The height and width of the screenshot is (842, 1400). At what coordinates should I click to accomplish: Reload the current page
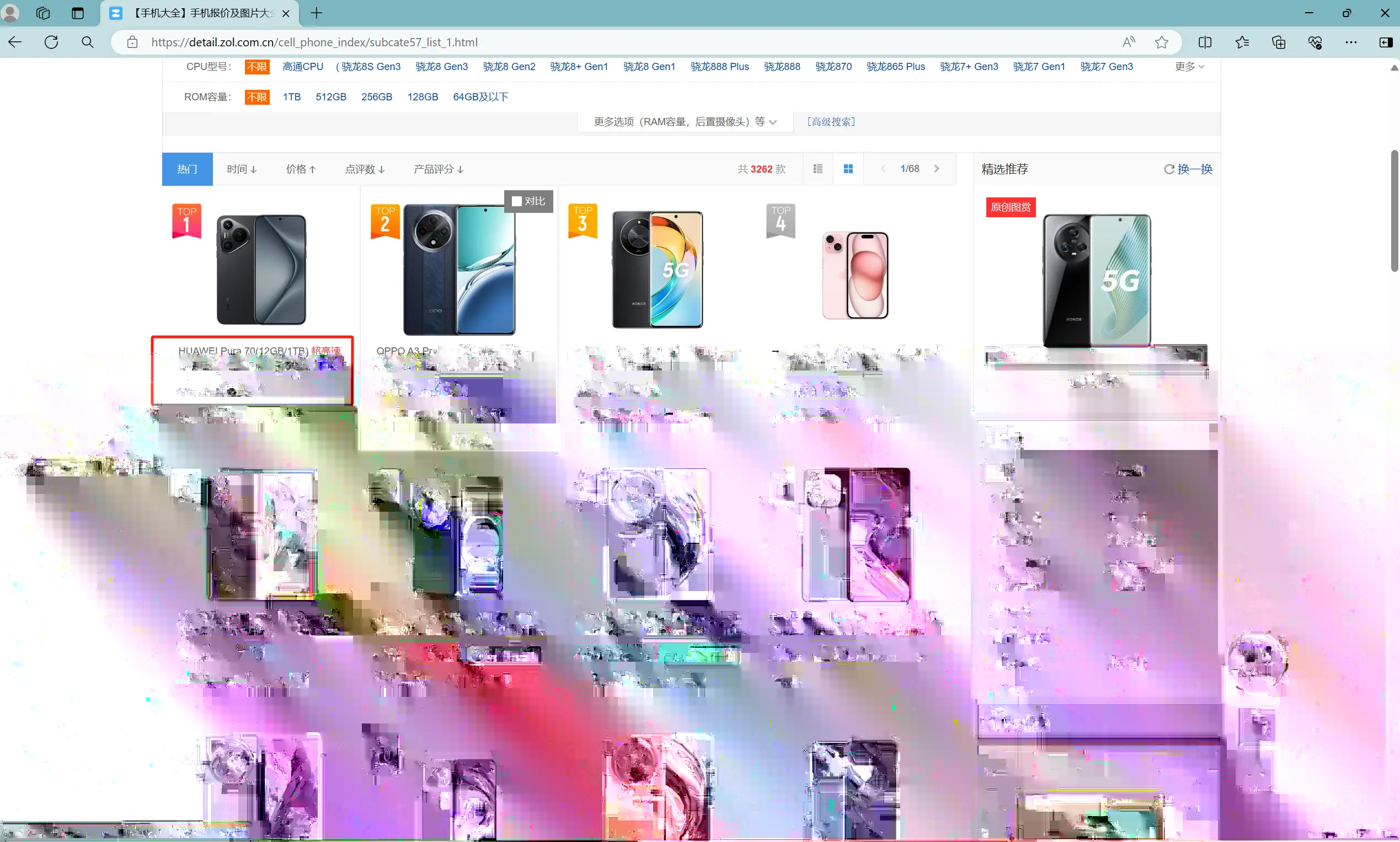coord(52,42)
